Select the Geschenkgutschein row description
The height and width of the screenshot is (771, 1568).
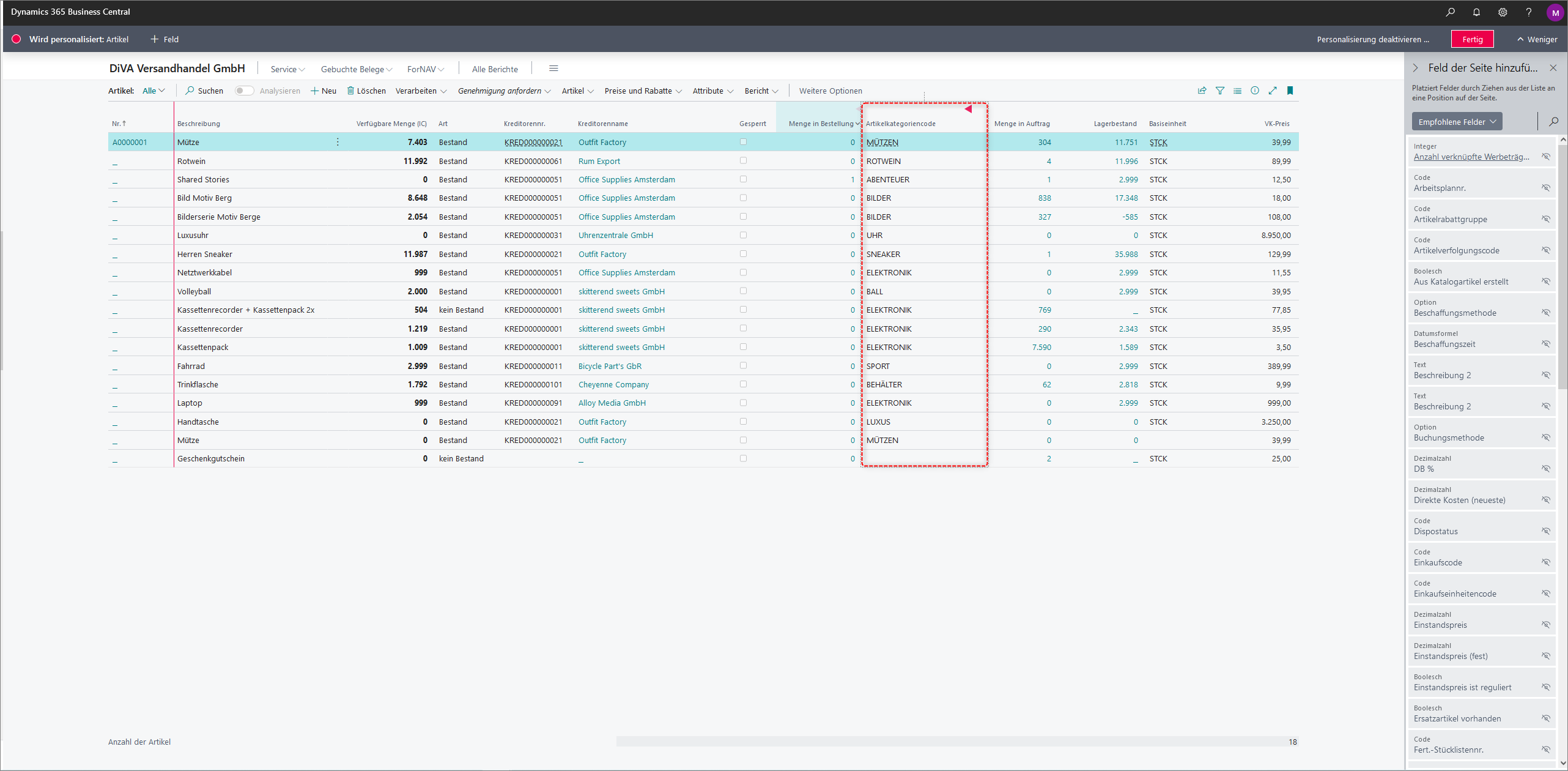(x=211, y=458)
